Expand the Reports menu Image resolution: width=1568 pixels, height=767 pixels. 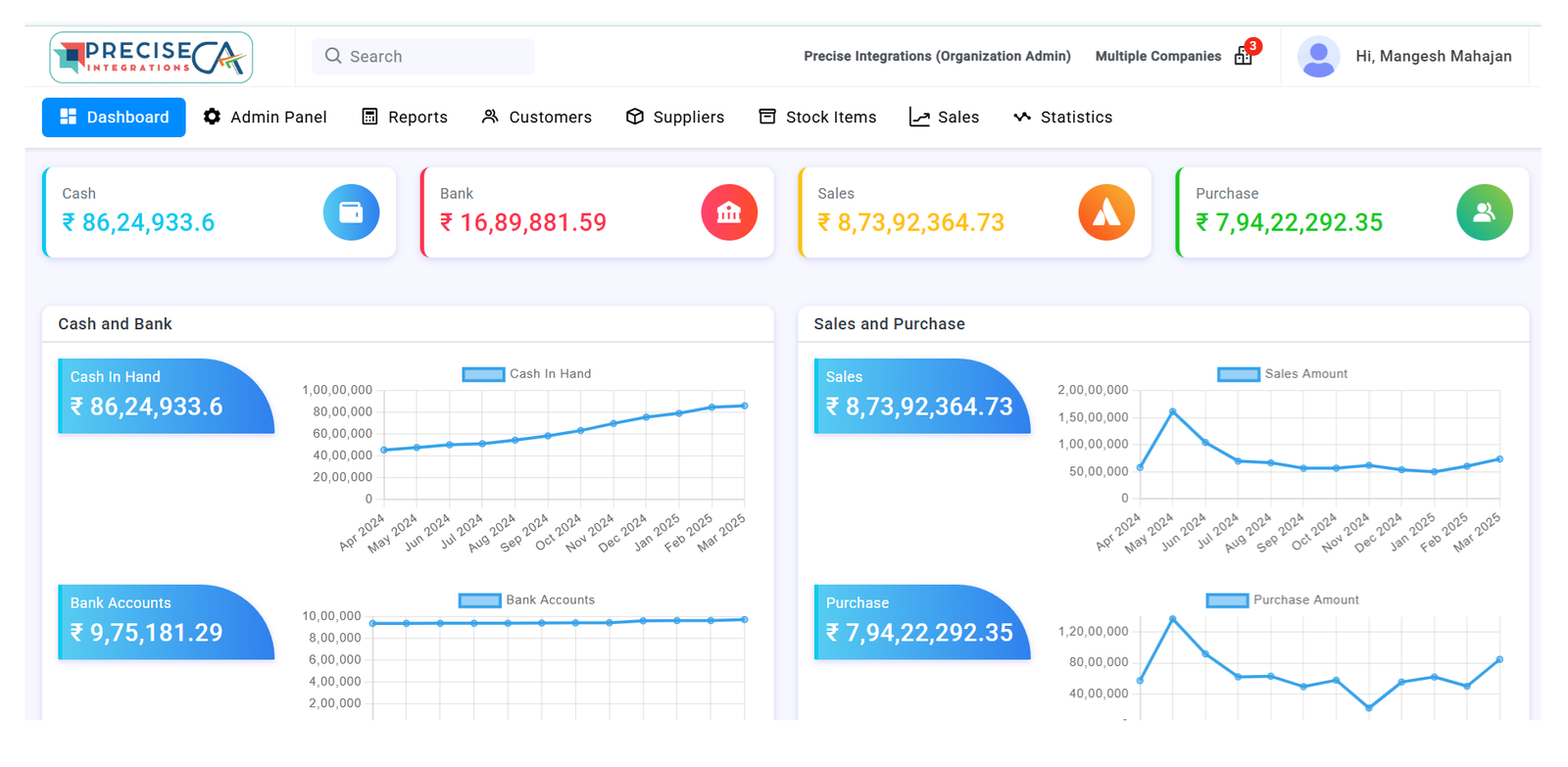point(405,118)
